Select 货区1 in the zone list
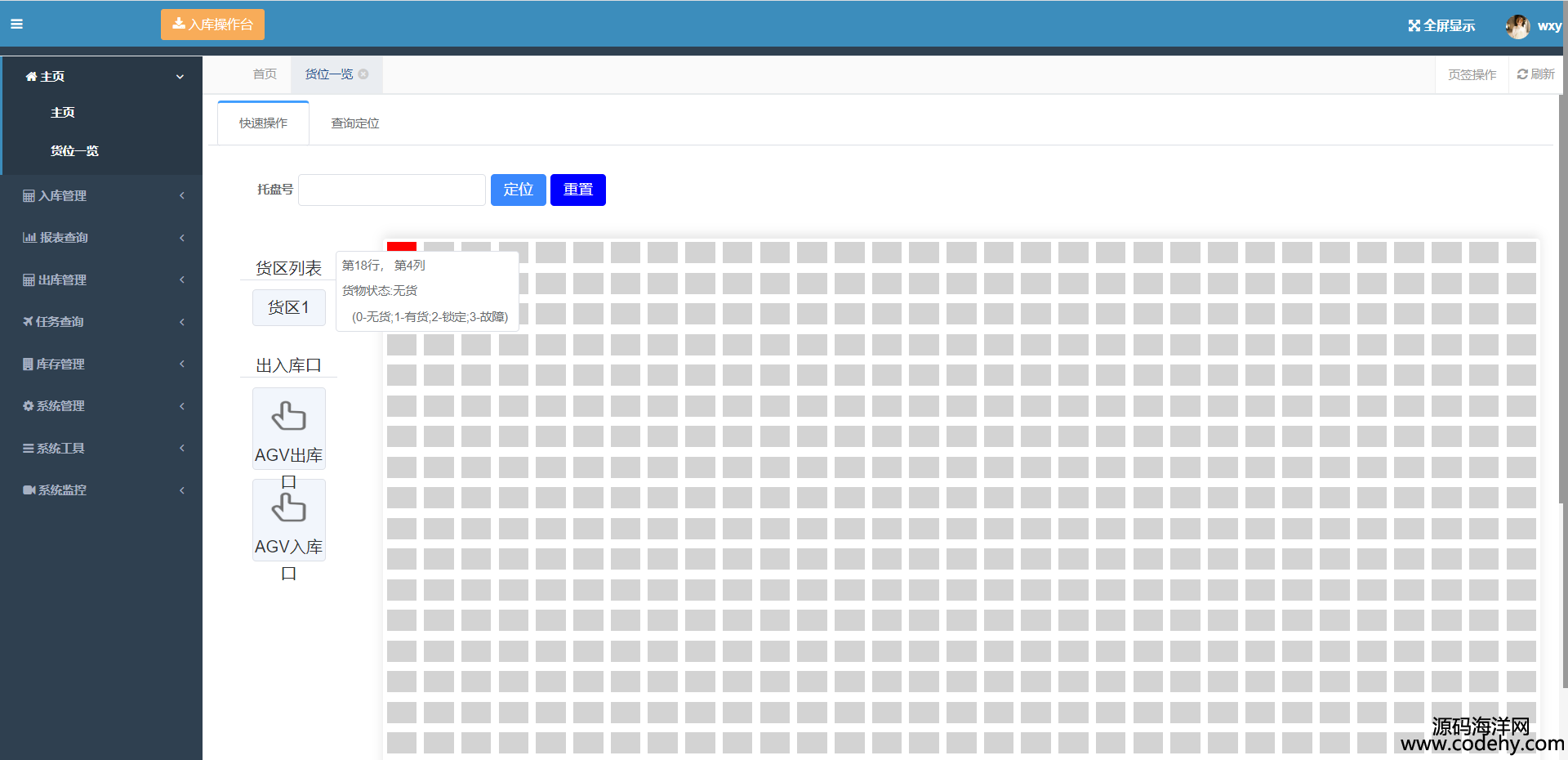Viewport: 1568px width, 760px height. [289, 308]
